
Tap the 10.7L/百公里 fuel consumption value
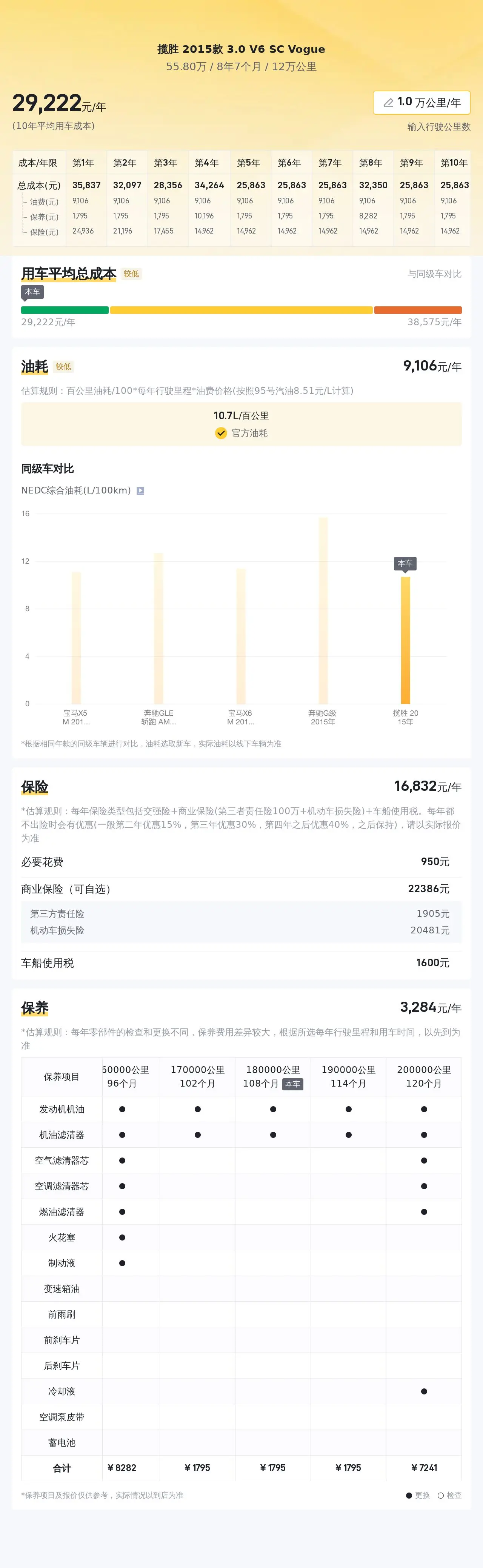click(x=241, y=416)
